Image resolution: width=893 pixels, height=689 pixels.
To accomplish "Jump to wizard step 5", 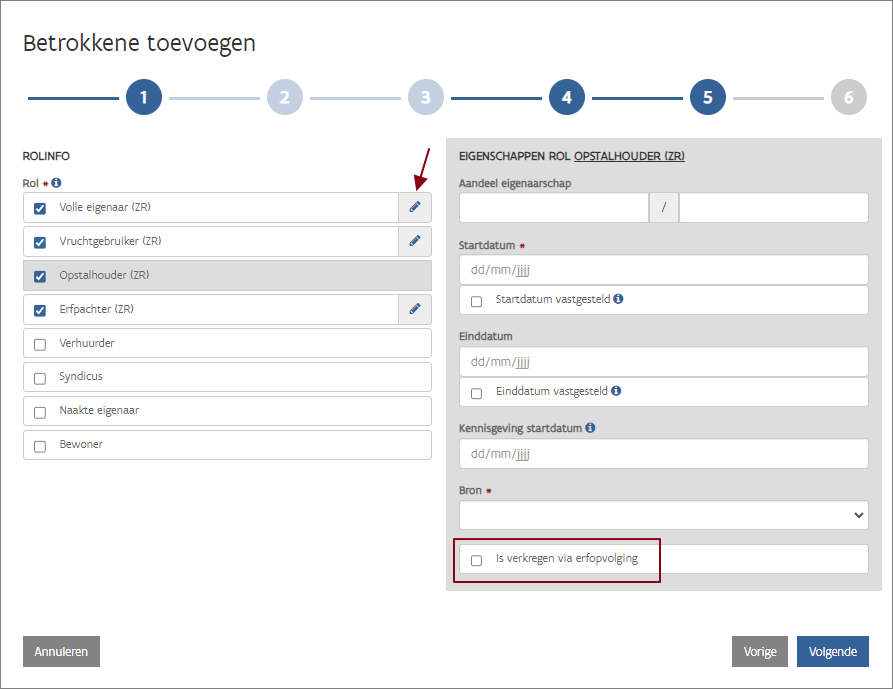I will coord(707,98).
